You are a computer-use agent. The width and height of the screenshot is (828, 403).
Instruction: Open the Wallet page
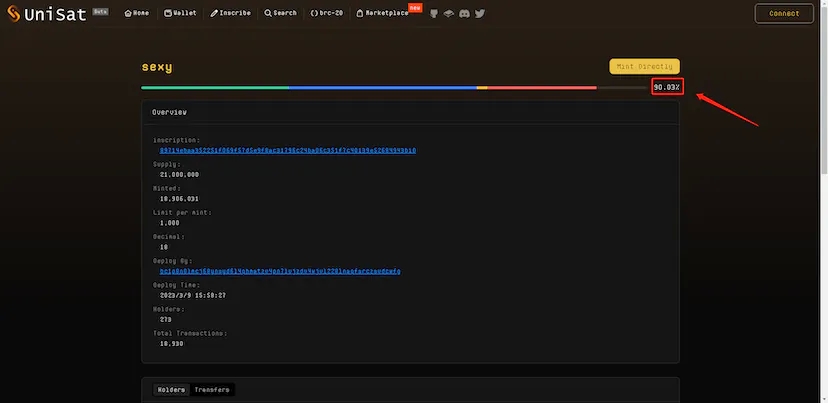pos(180,13)
